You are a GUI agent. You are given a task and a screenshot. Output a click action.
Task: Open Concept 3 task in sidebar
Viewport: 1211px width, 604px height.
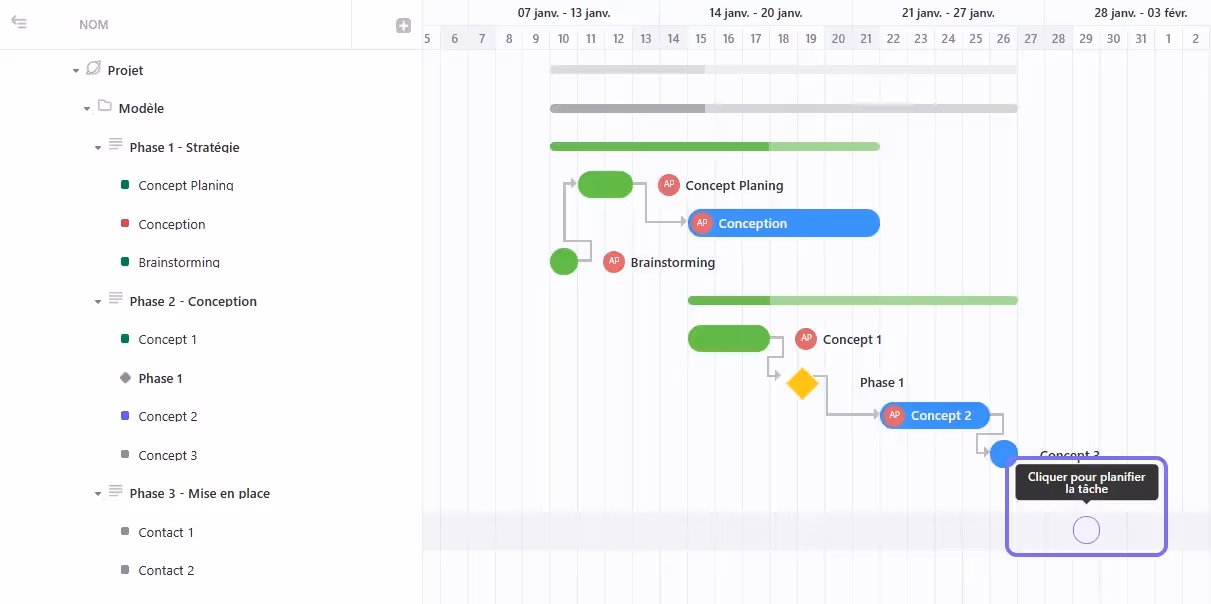pos(168,456)
